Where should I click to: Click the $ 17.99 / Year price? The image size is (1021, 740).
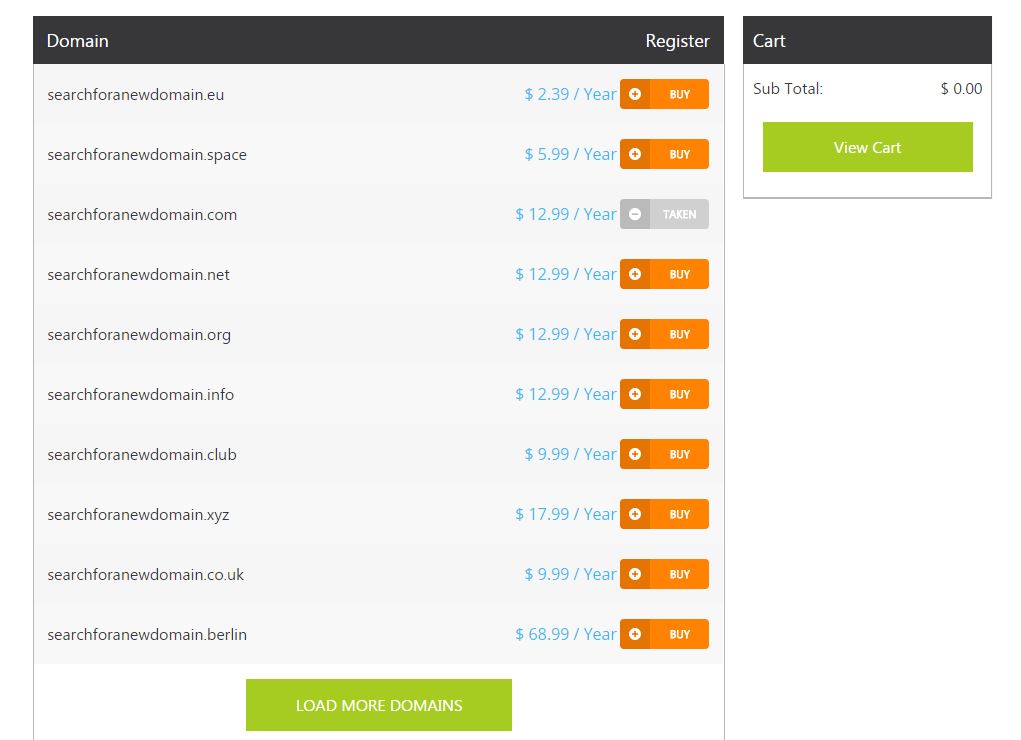[566, 514]
